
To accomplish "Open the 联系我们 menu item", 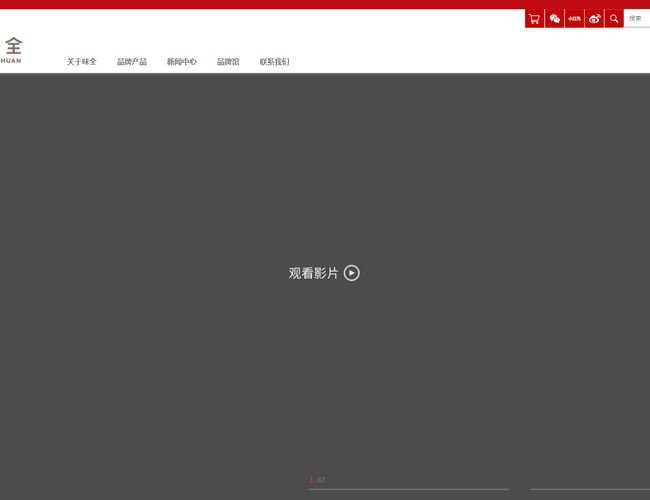I will click(274, 62).
